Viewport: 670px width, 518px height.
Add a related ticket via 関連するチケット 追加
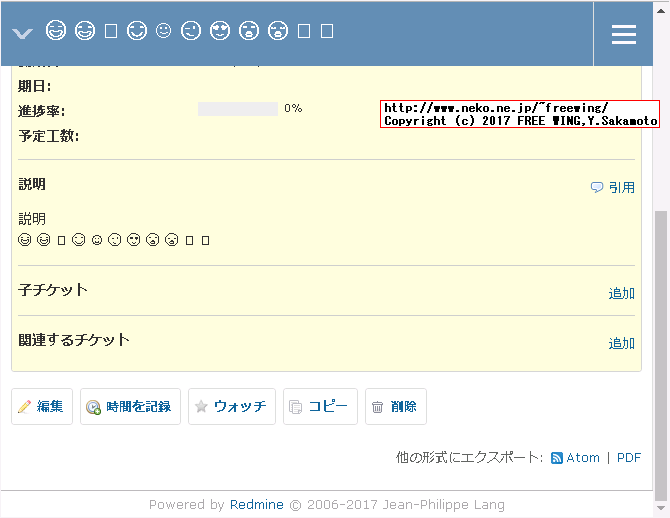coord(621,344)
